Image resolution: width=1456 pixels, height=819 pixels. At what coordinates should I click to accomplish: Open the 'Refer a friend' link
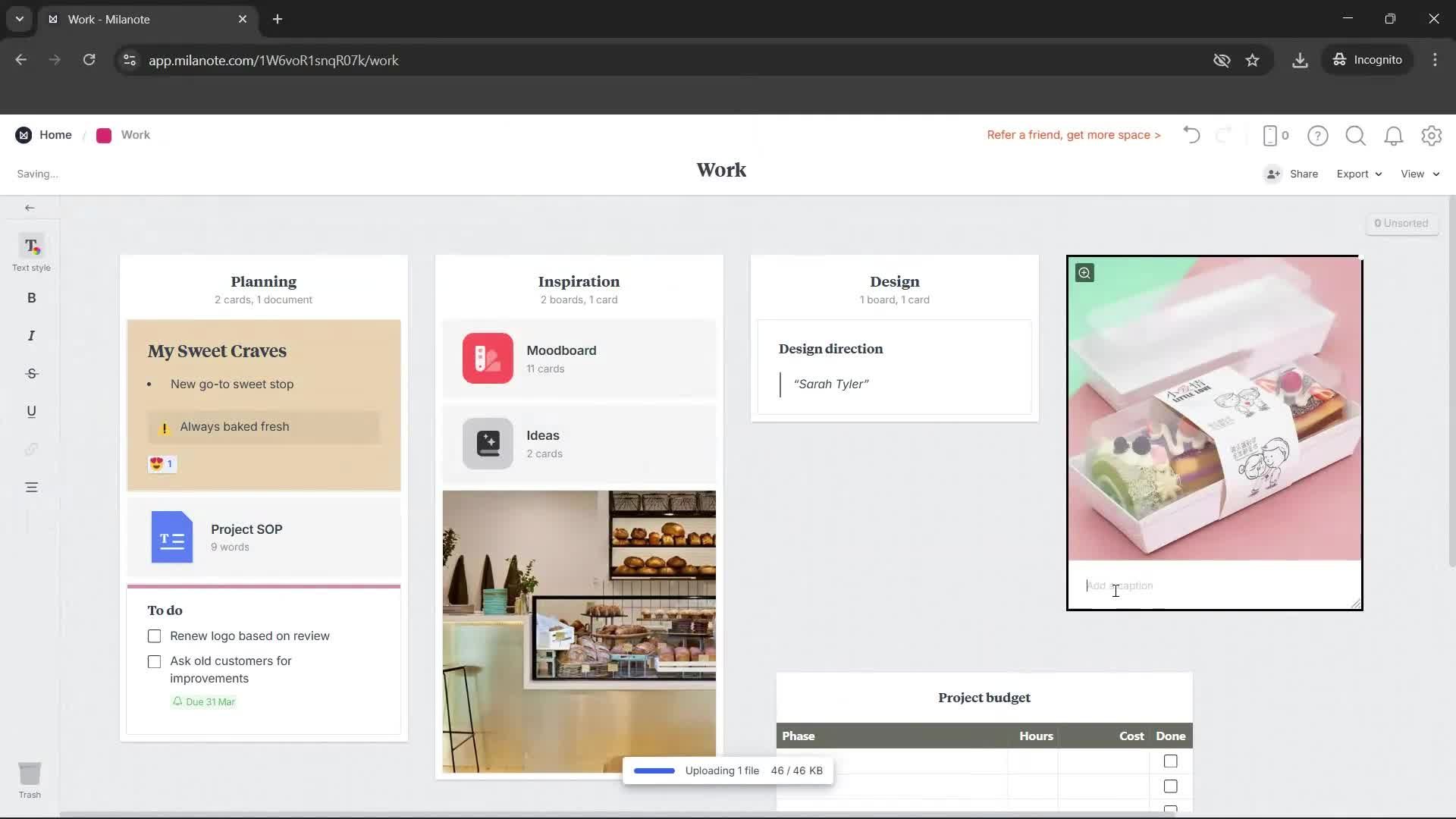1072,134
